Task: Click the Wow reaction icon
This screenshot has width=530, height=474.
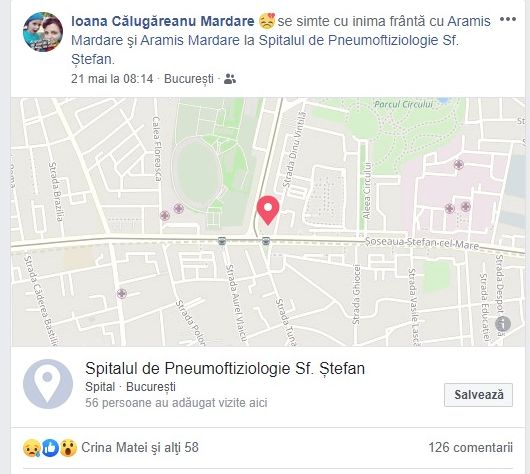Action: (69, 448)
